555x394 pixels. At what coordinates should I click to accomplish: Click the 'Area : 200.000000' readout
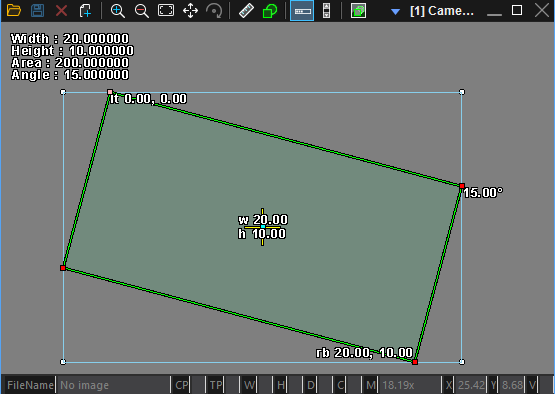[70, 63]
